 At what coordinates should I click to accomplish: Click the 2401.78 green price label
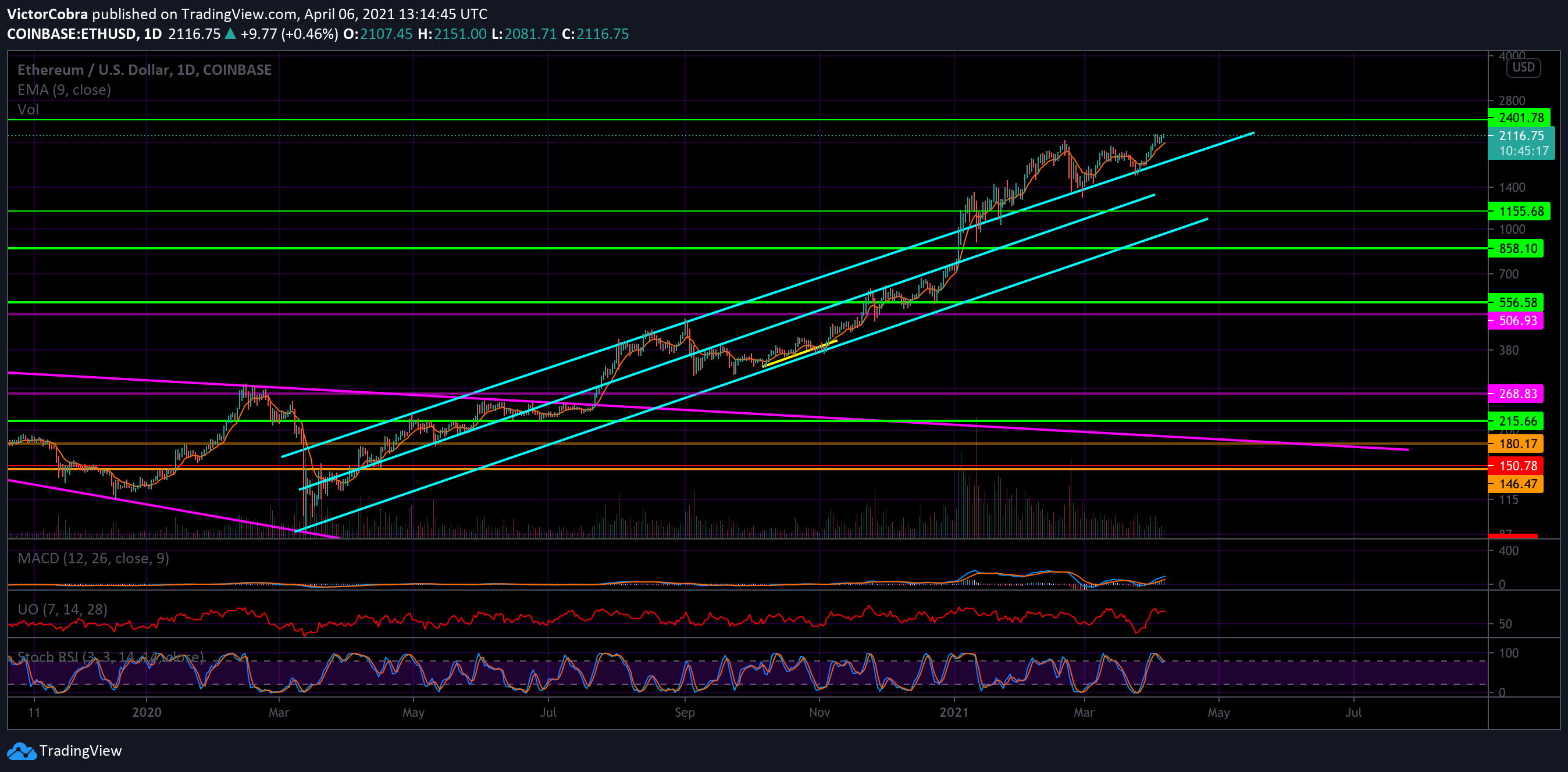1519,117
